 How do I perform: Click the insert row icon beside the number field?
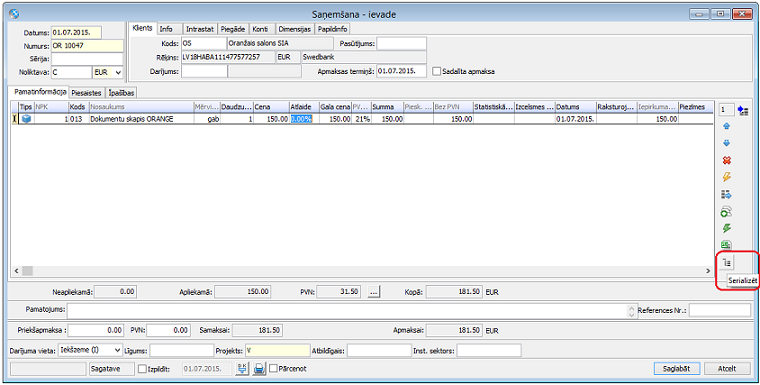pos(743,111)
